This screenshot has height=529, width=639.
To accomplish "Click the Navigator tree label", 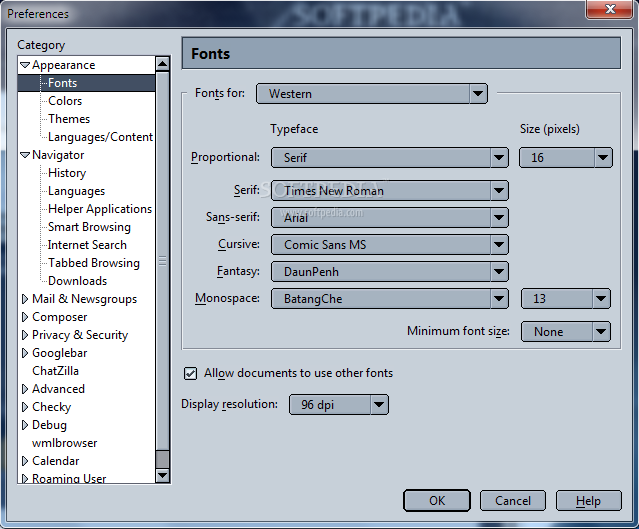I will pyautogui.click(x=58, y=155).
